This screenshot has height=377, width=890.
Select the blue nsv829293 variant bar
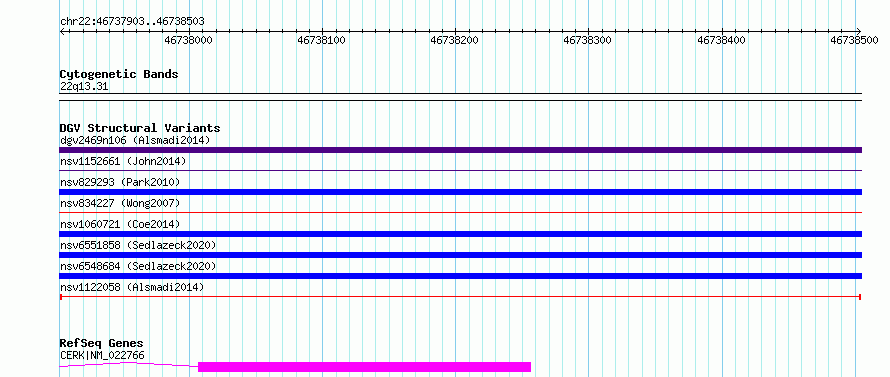pos(460,192)
